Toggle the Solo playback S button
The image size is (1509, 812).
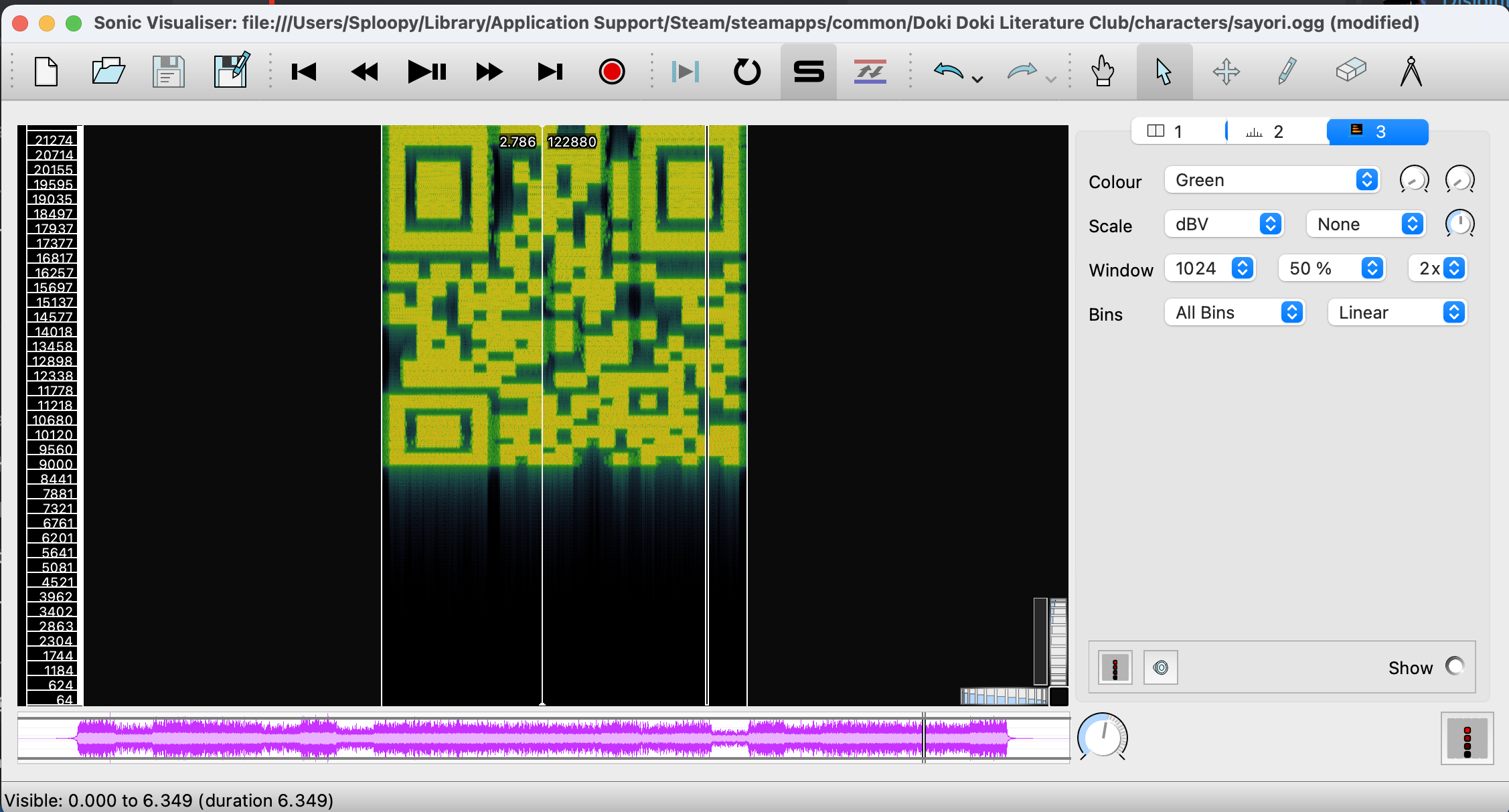pos(808,72)
